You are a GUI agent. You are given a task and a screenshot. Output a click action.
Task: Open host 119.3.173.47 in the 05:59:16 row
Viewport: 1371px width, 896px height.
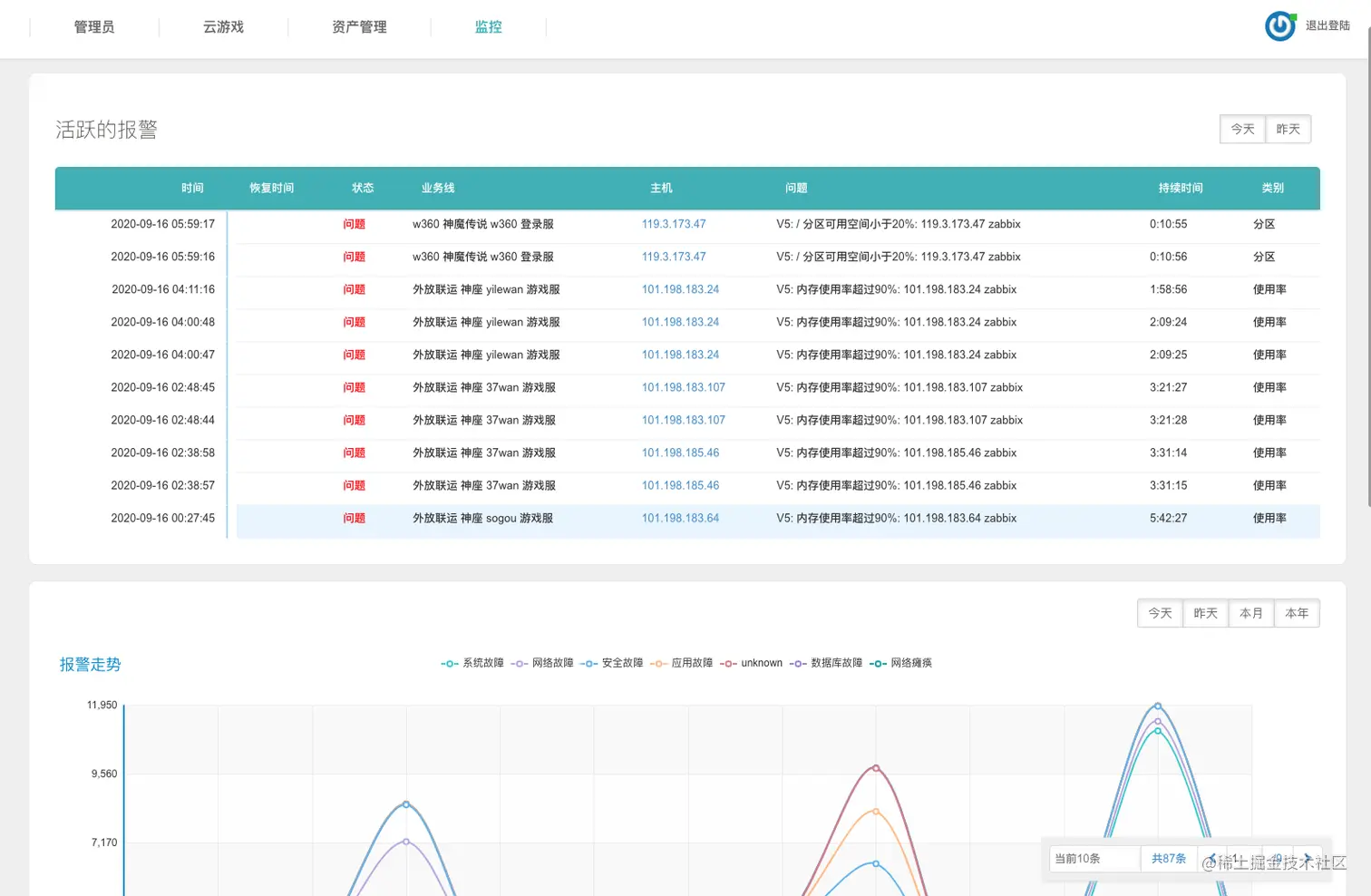point(674,257)
